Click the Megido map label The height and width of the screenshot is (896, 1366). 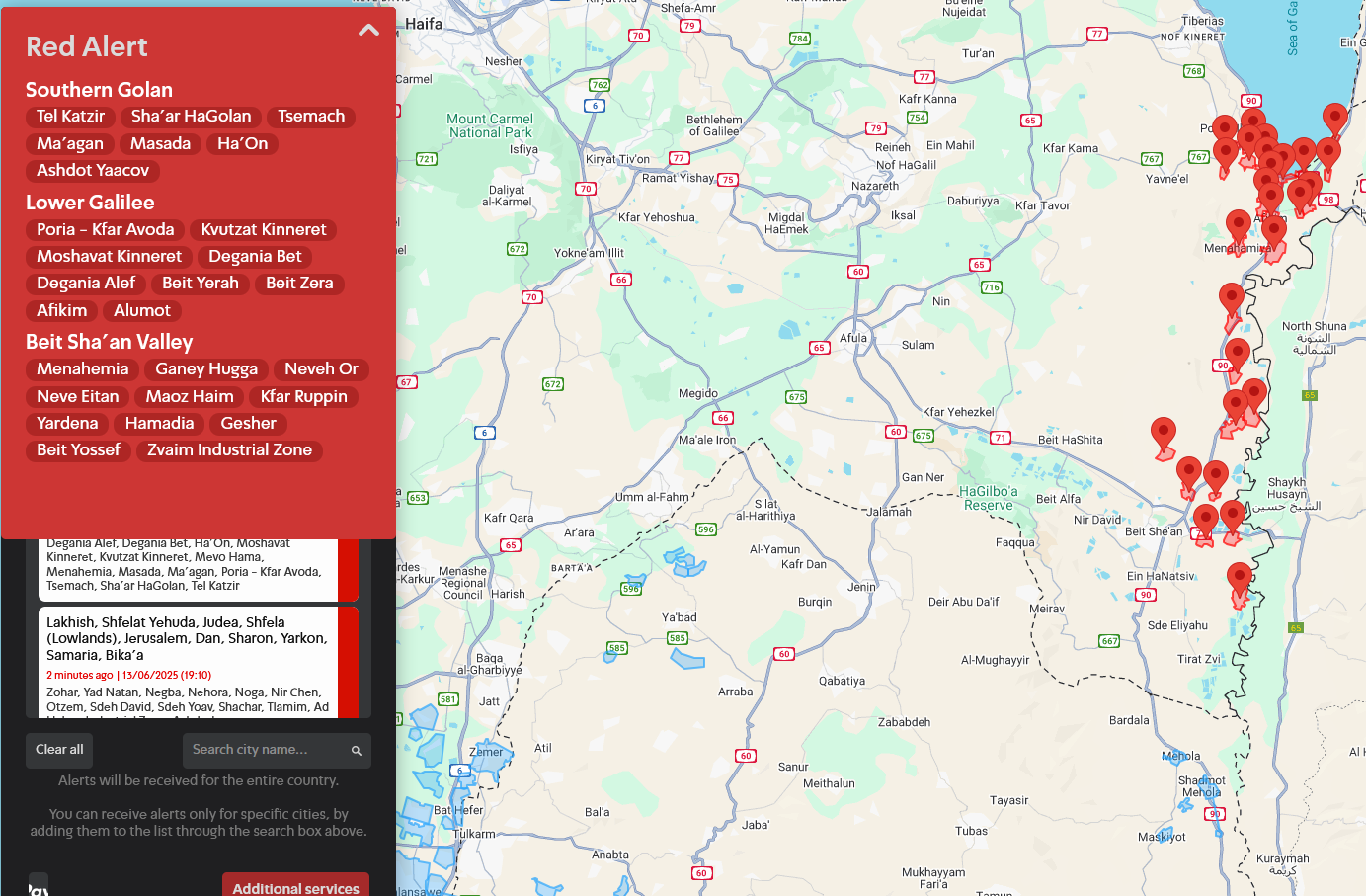point(698,393)
